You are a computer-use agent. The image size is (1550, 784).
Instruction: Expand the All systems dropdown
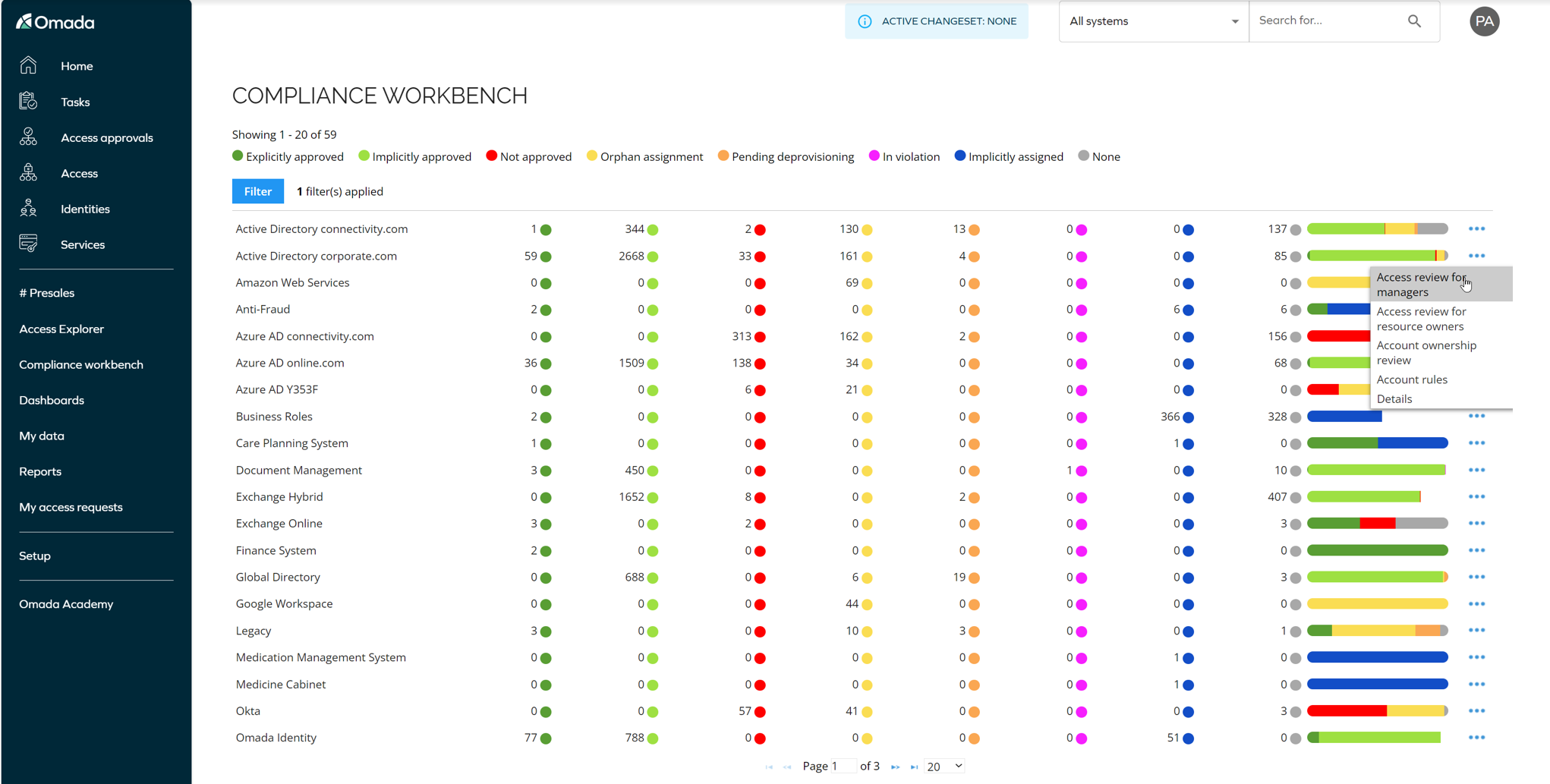click(x=1153, y=21)
